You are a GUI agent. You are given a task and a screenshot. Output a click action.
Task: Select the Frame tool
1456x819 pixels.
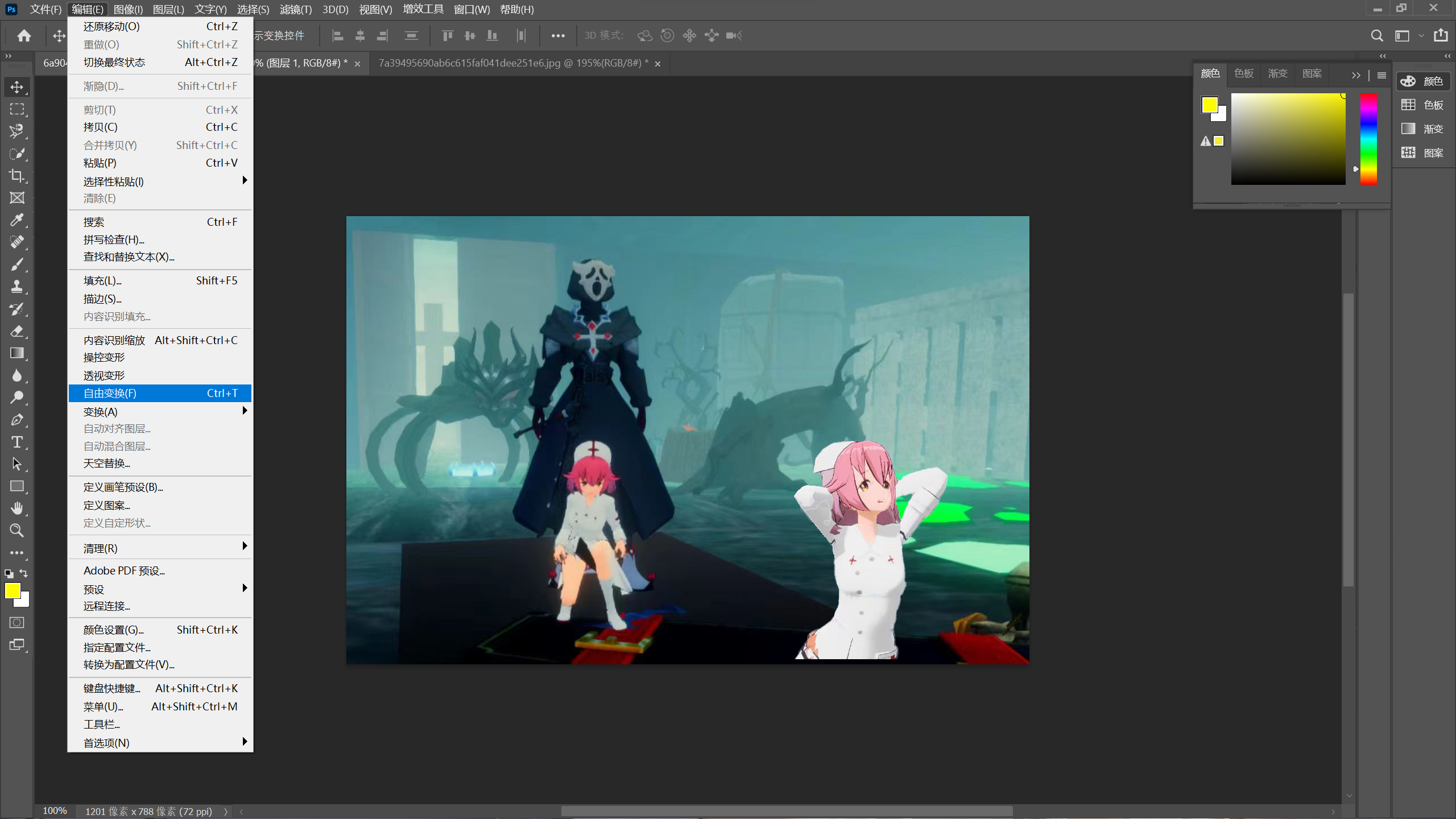point(16,198)
